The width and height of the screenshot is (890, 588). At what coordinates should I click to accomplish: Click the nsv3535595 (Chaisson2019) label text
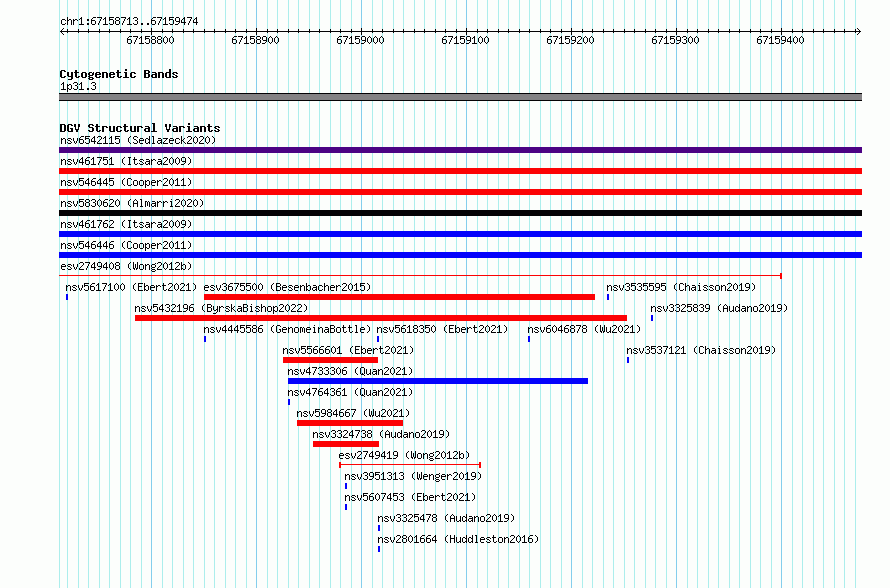681,287
